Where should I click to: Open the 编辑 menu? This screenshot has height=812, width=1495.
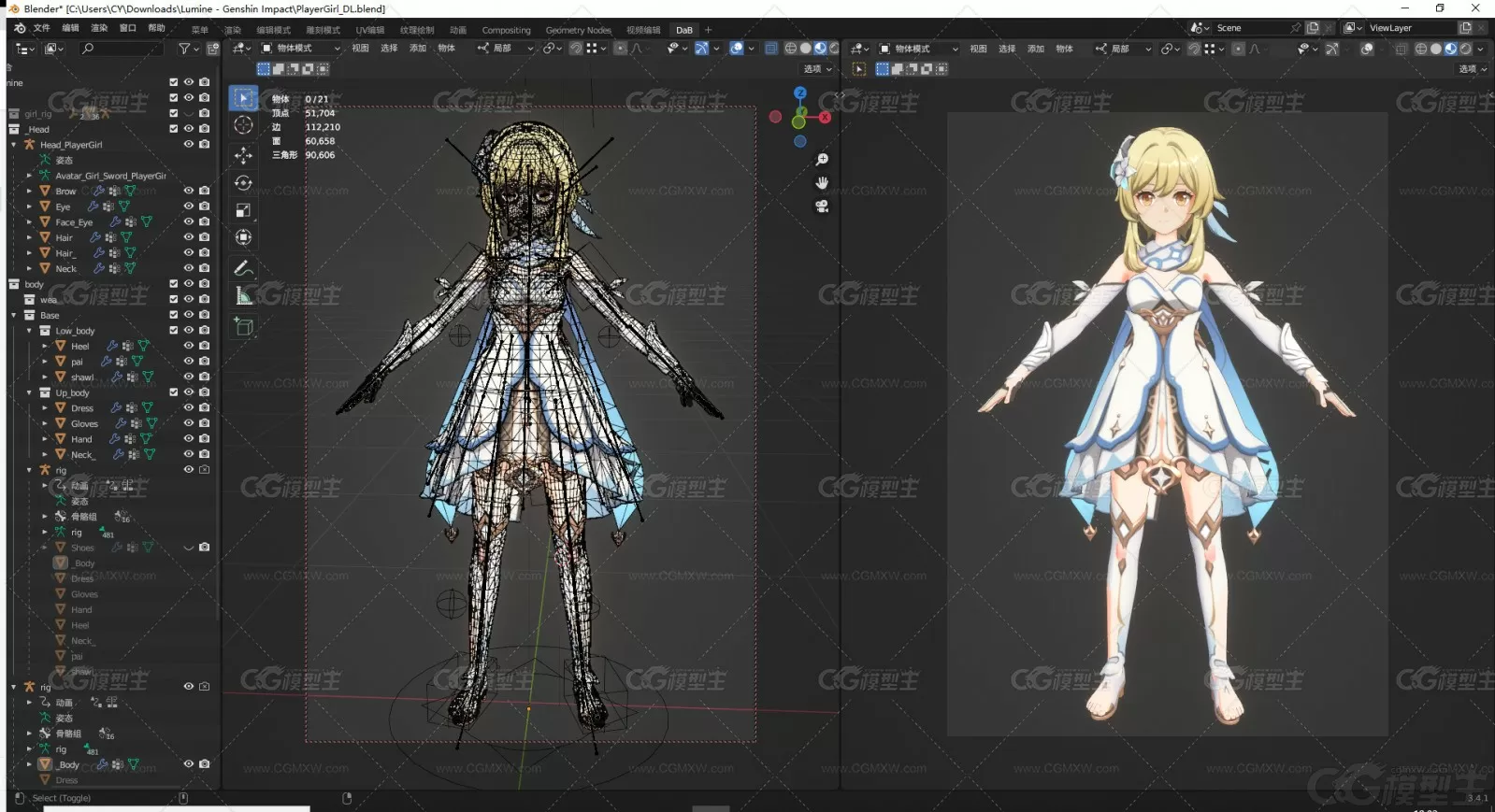pyautogui.click(x=71, y=28)
